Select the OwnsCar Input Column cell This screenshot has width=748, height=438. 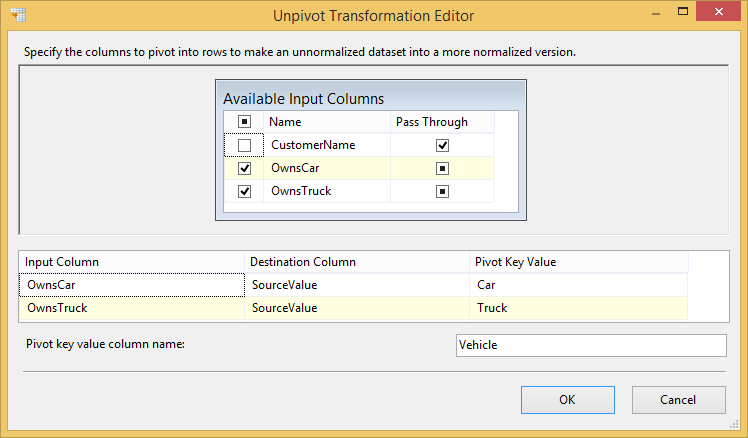tap(132, 285)
